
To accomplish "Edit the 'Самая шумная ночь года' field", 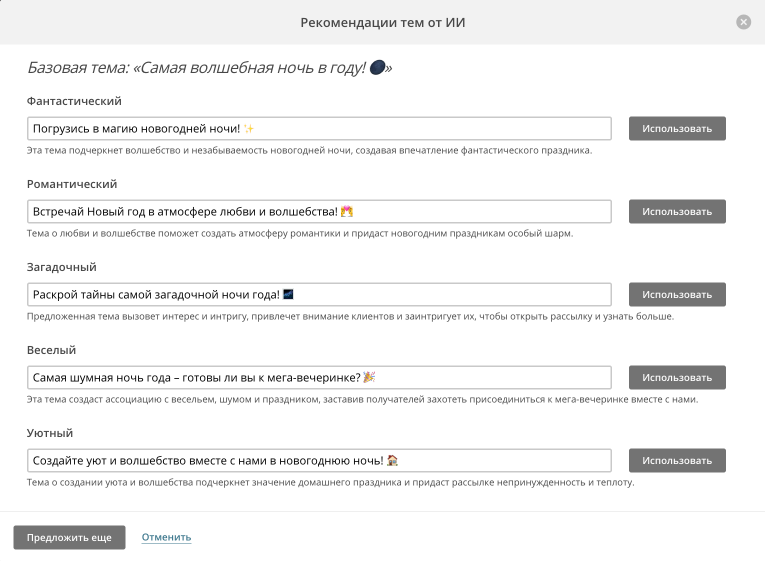I will [319, 377].
